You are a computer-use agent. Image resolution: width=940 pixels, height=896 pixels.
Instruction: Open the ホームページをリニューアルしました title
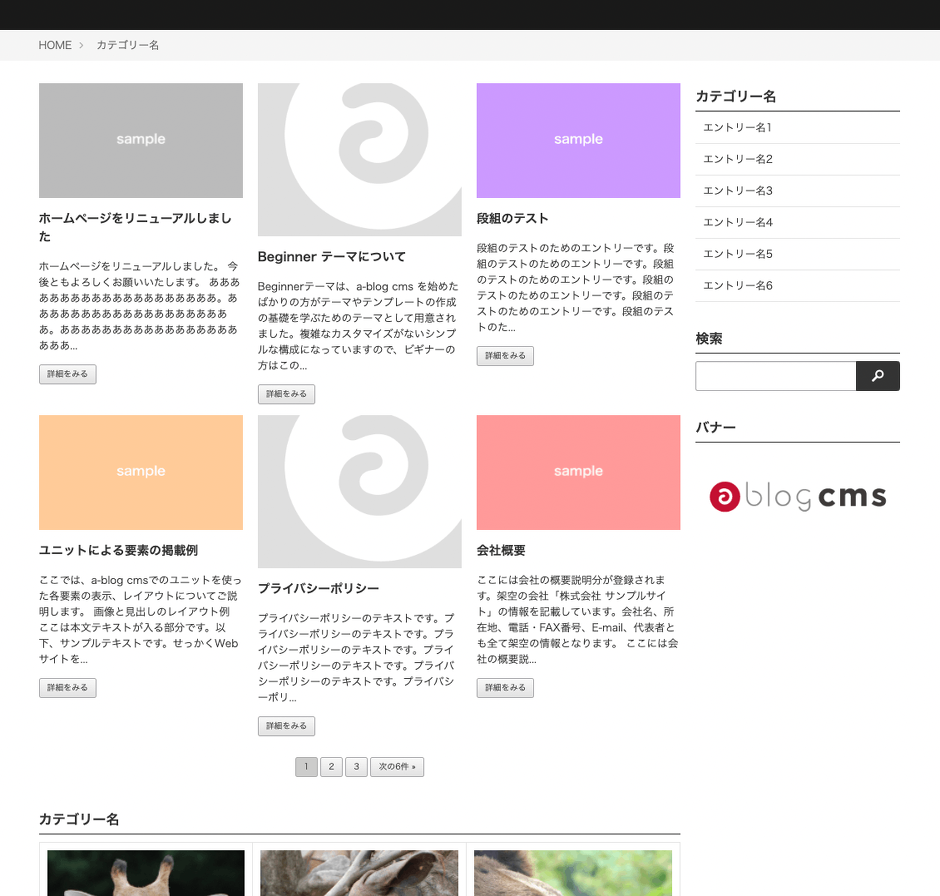(135, 227)
